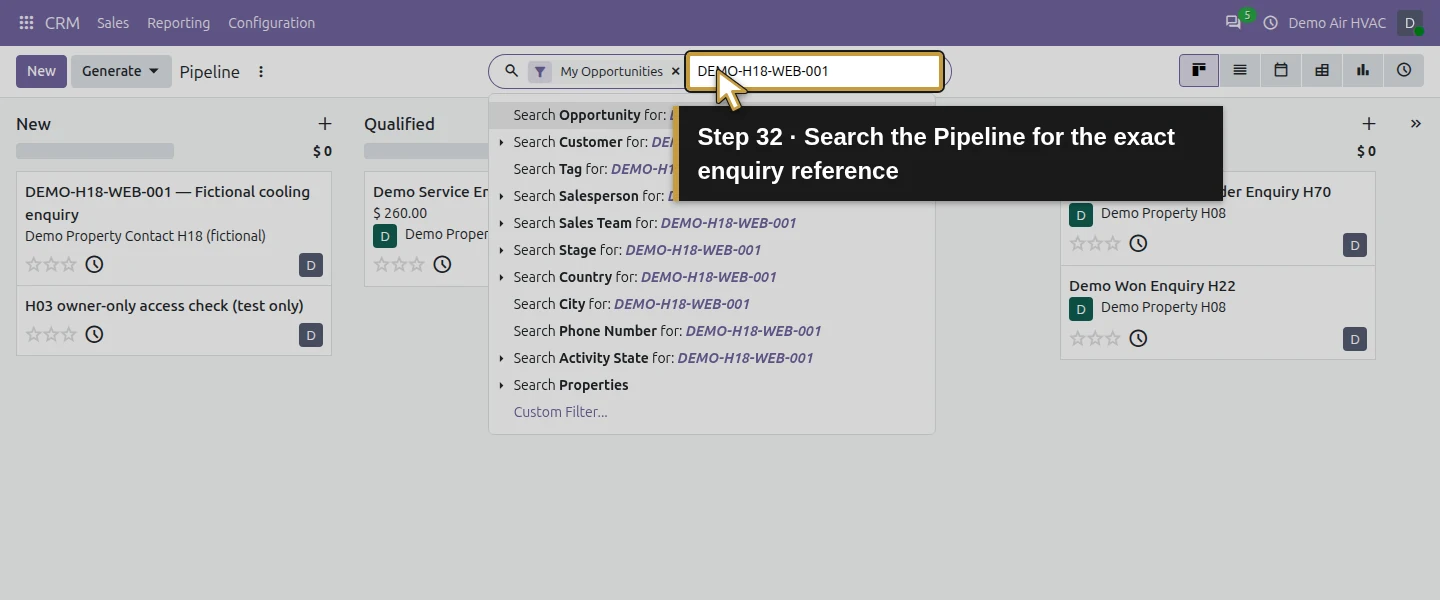Expand Search Country suggestion arrow
1440x600 pixels.
pos(501,277)
